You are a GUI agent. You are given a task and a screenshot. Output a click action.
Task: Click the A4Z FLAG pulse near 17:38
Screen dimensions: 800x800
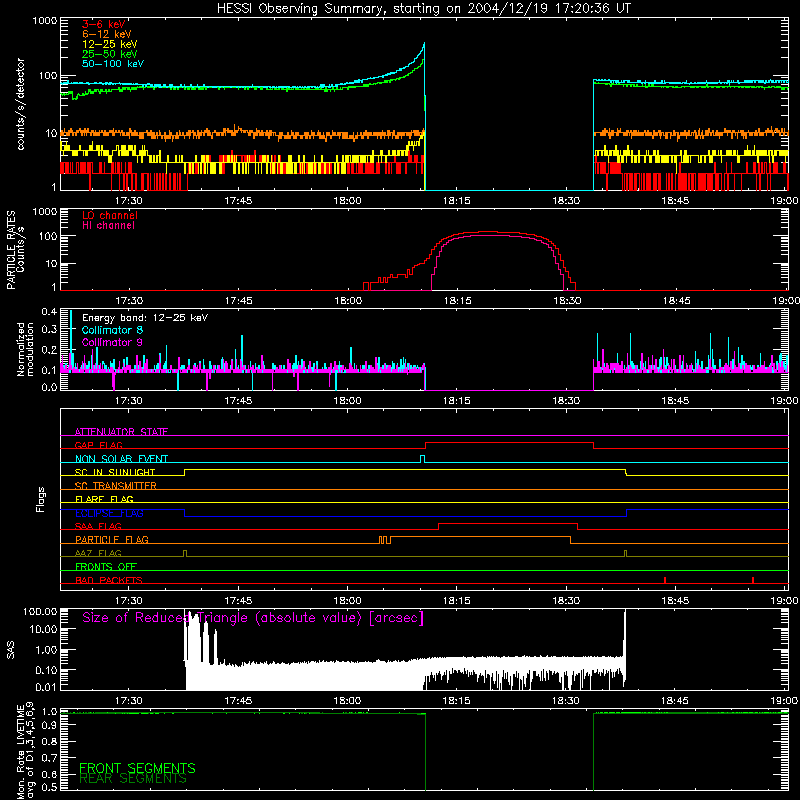pyautogui.click(x=185, y=554)
